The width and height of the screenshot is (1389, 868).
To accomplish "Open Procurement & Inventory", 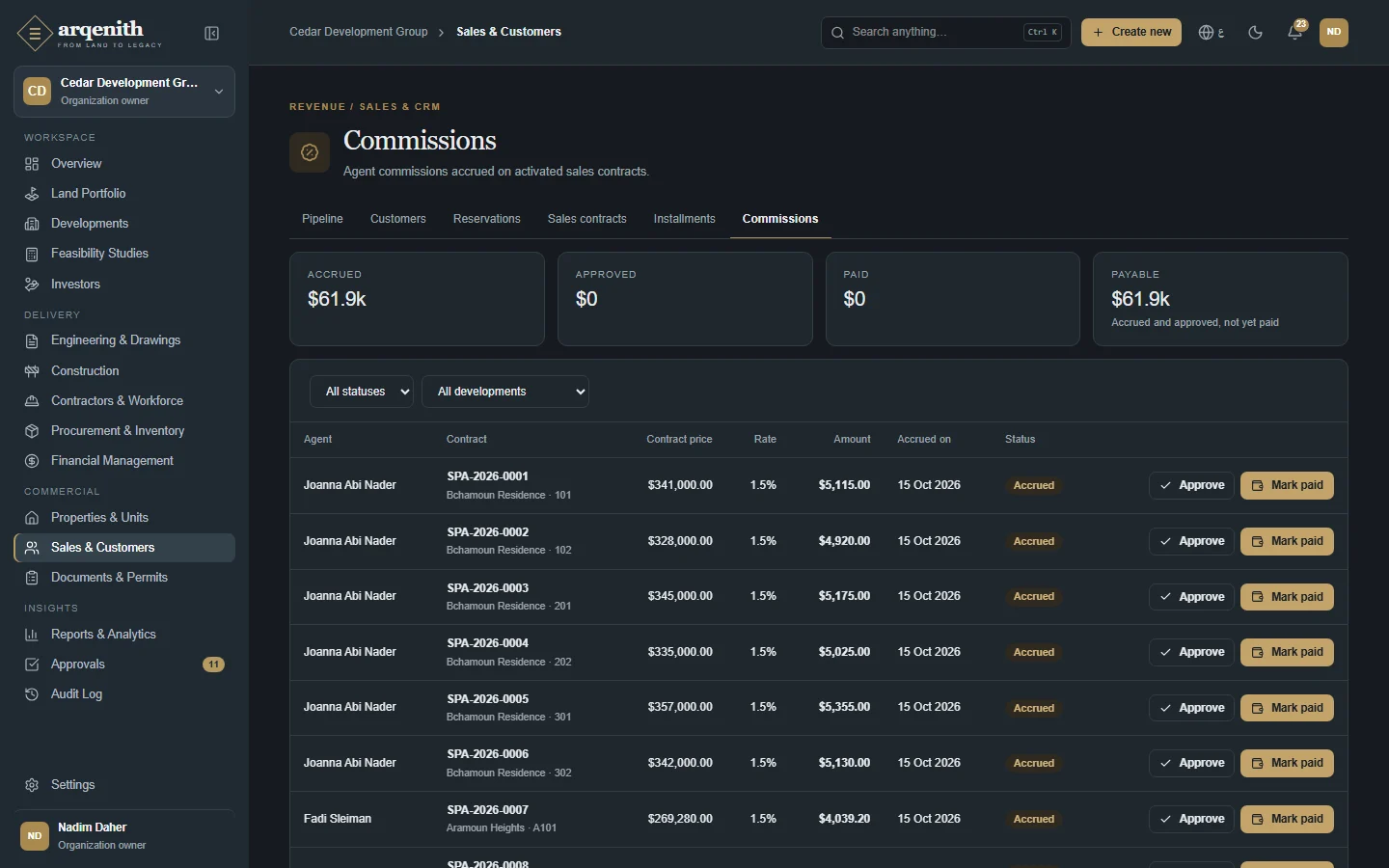I will coord(124,431).
